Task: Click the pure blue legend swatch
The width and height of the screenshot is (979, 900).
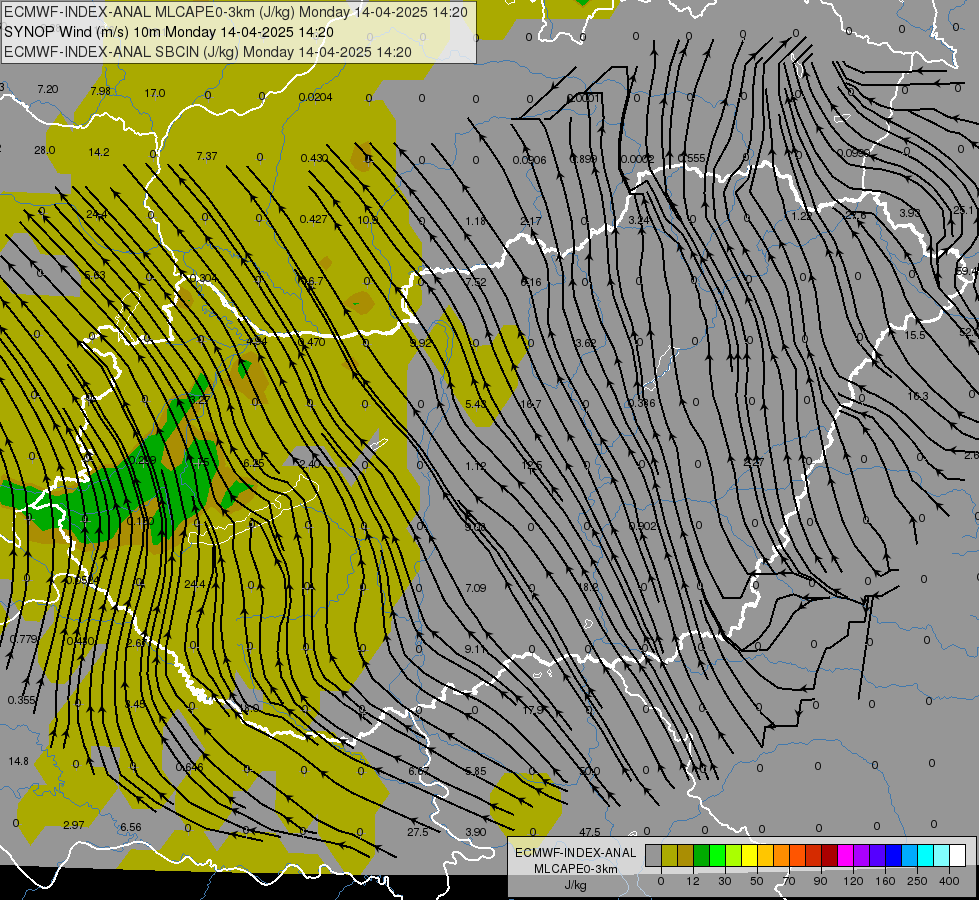Action: click(x=894, y=856)
